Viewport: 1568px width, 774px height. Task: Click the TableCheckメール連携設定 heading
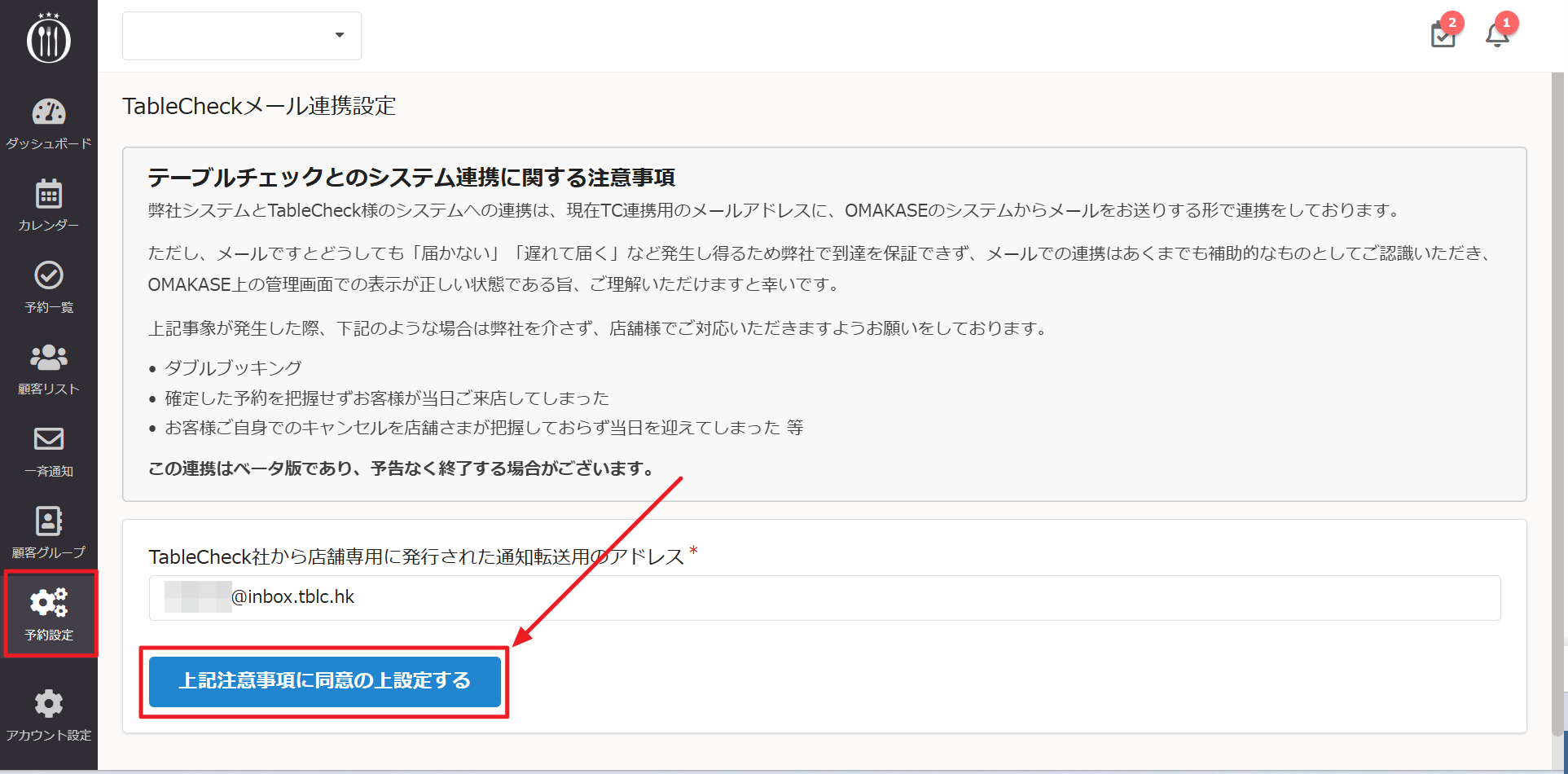[259, 106]
